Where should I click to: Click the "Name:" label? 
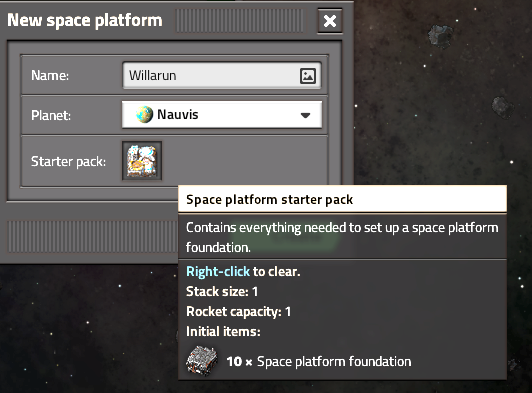click(x=50, y=75)
